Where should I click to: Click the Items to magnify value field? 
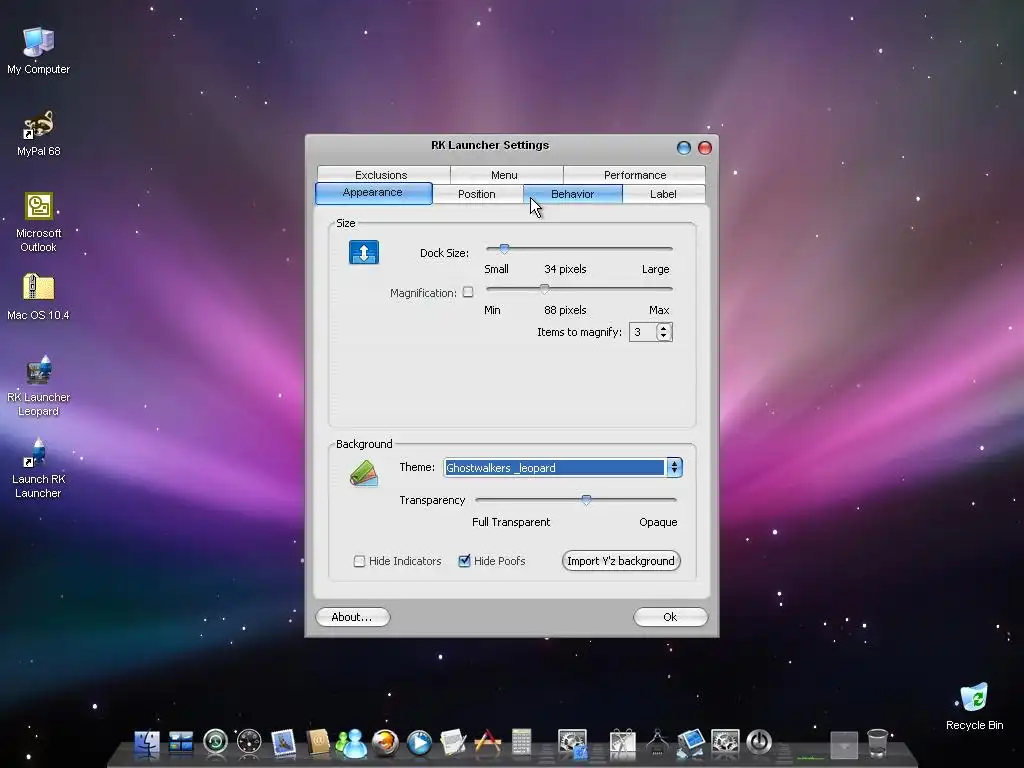point(643,332)
